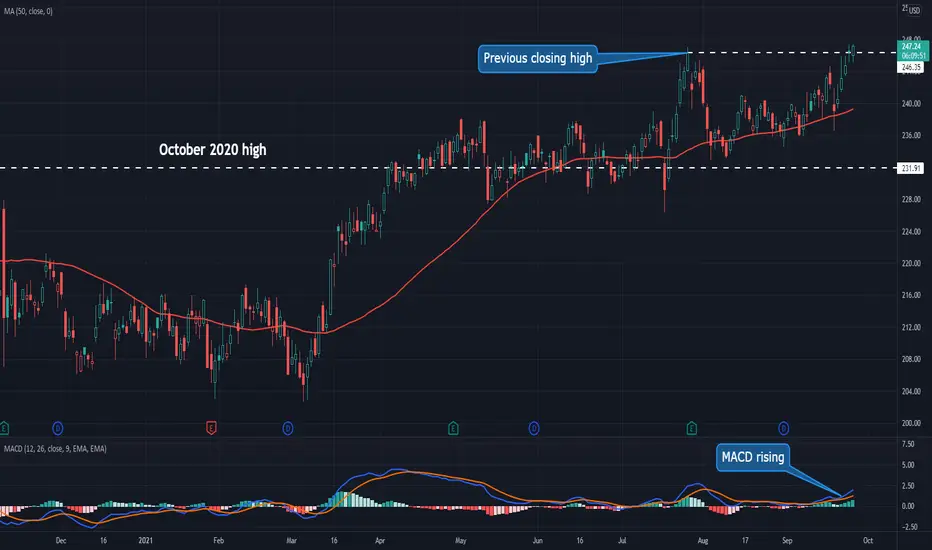Click the -2.50 MACD axis value
The width and height of the screenshot is (932, 550).
[x=908, y=527]
